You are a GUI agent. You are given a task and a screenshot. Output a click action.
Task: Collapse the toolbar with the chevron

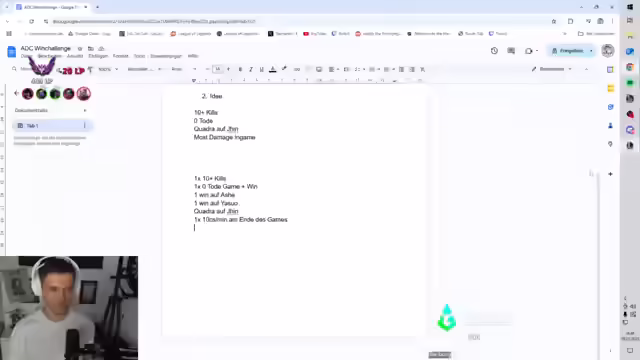pyautogui.click(x=586, y=69)
